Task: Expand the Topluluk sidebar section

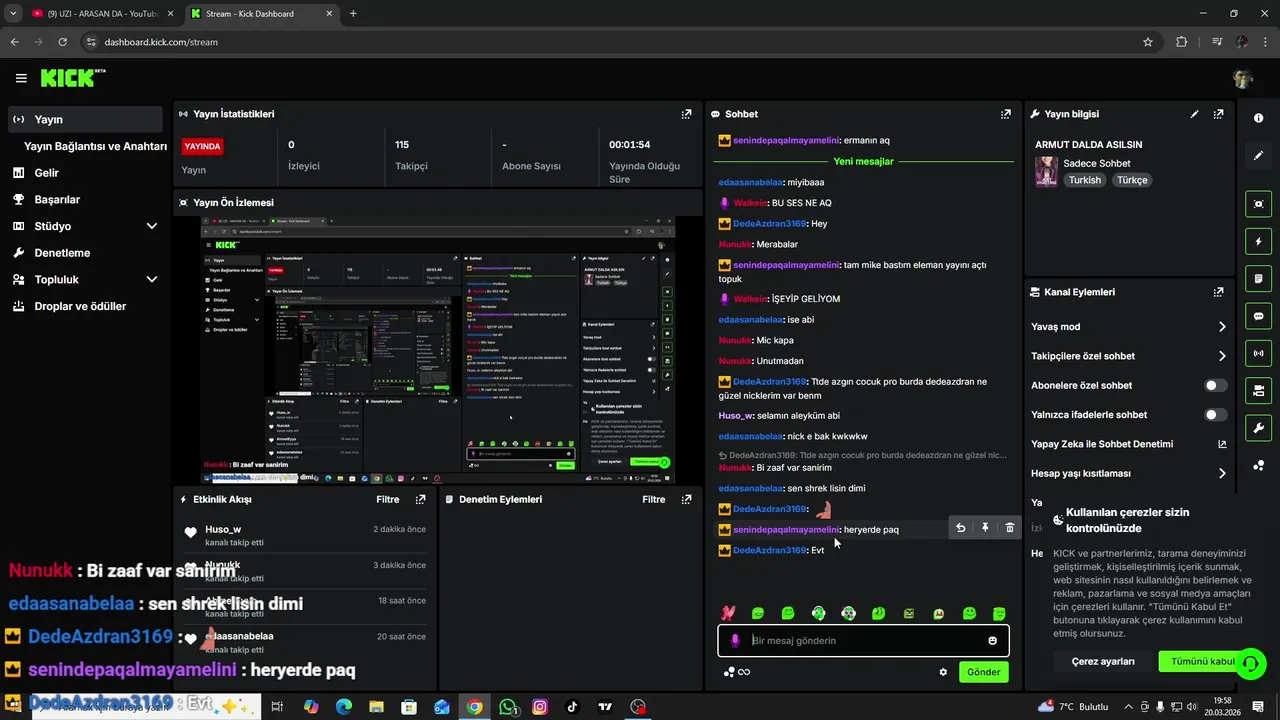Action: (151, 280)
